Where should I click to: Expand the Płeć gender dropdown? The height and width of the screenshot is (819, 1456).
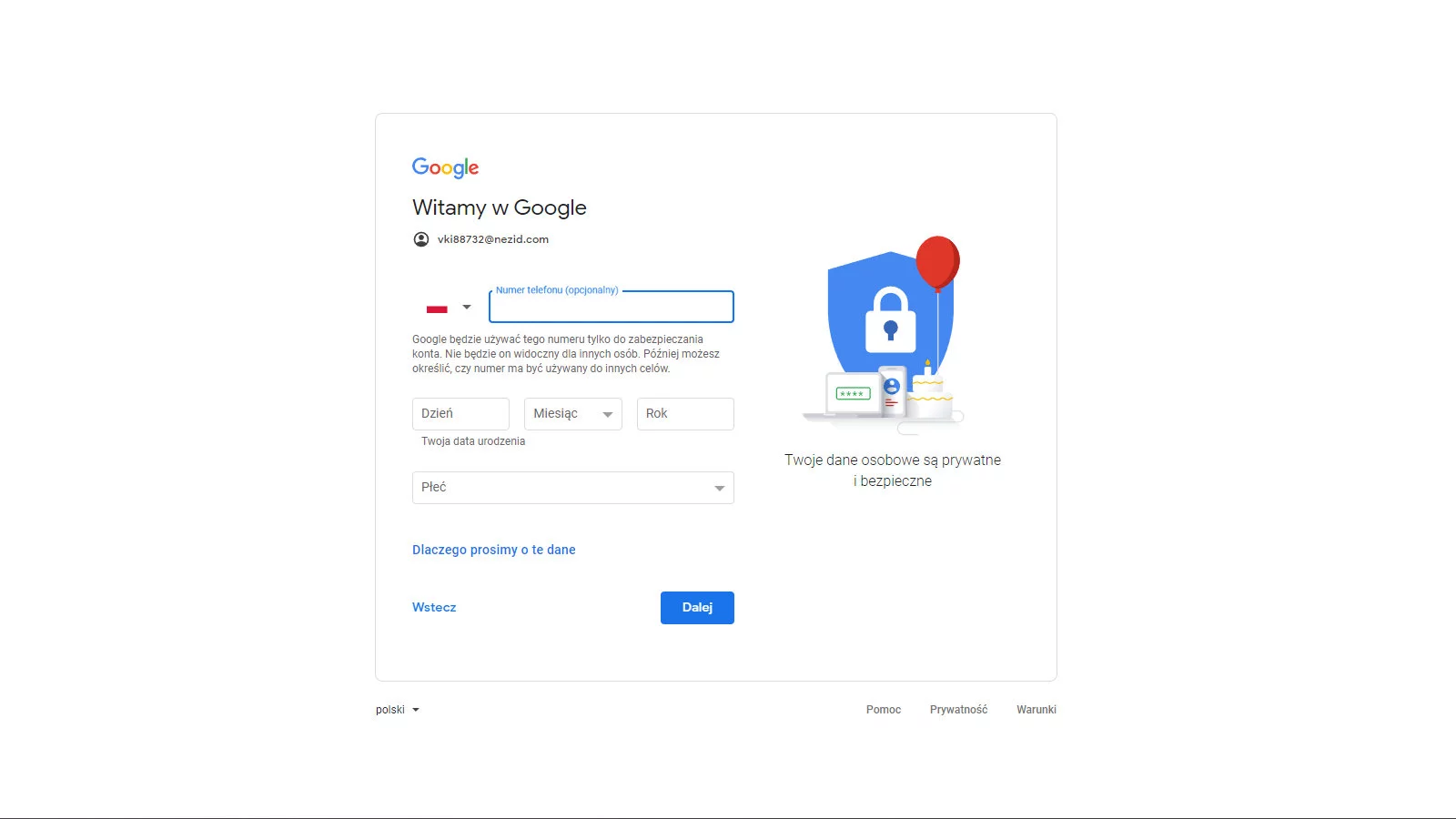tap(573, 488)
